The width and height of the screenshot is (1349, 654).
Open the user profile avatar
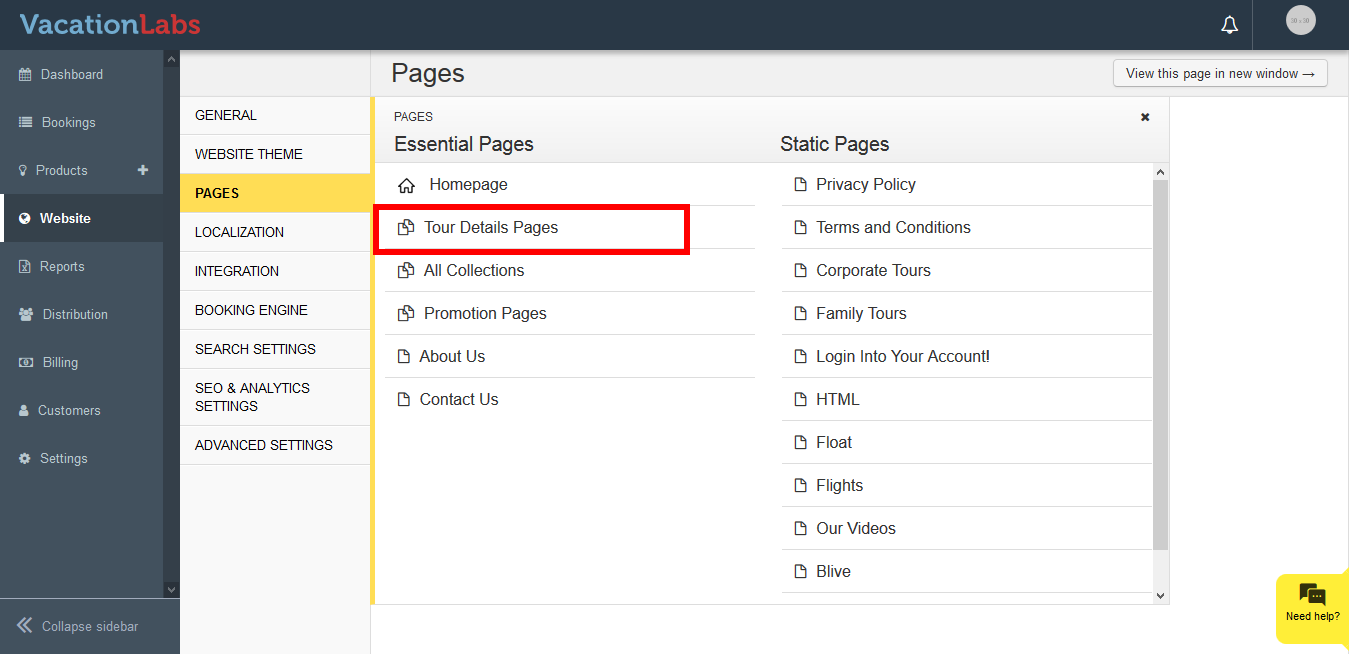coord(1300,20)
